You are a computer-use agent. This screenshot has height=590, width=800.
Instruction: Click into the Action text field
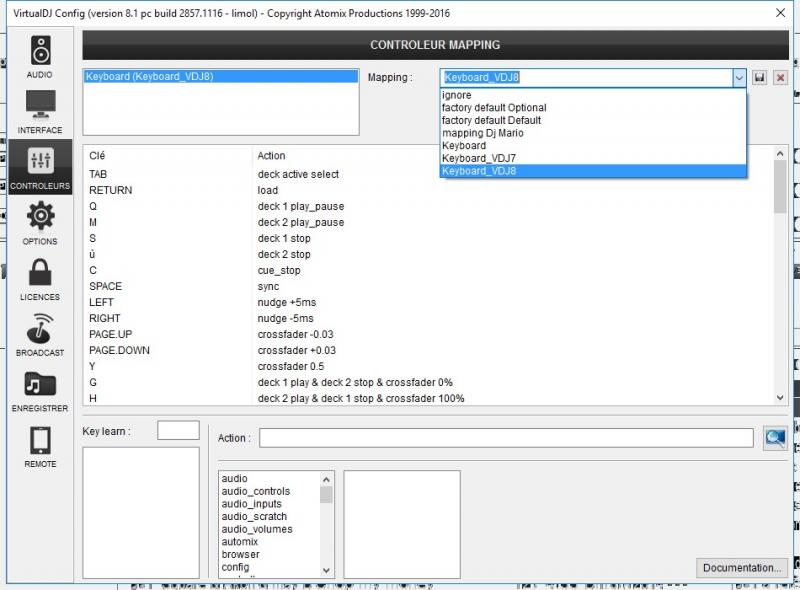pyautogui.click(x=506, y=438)
